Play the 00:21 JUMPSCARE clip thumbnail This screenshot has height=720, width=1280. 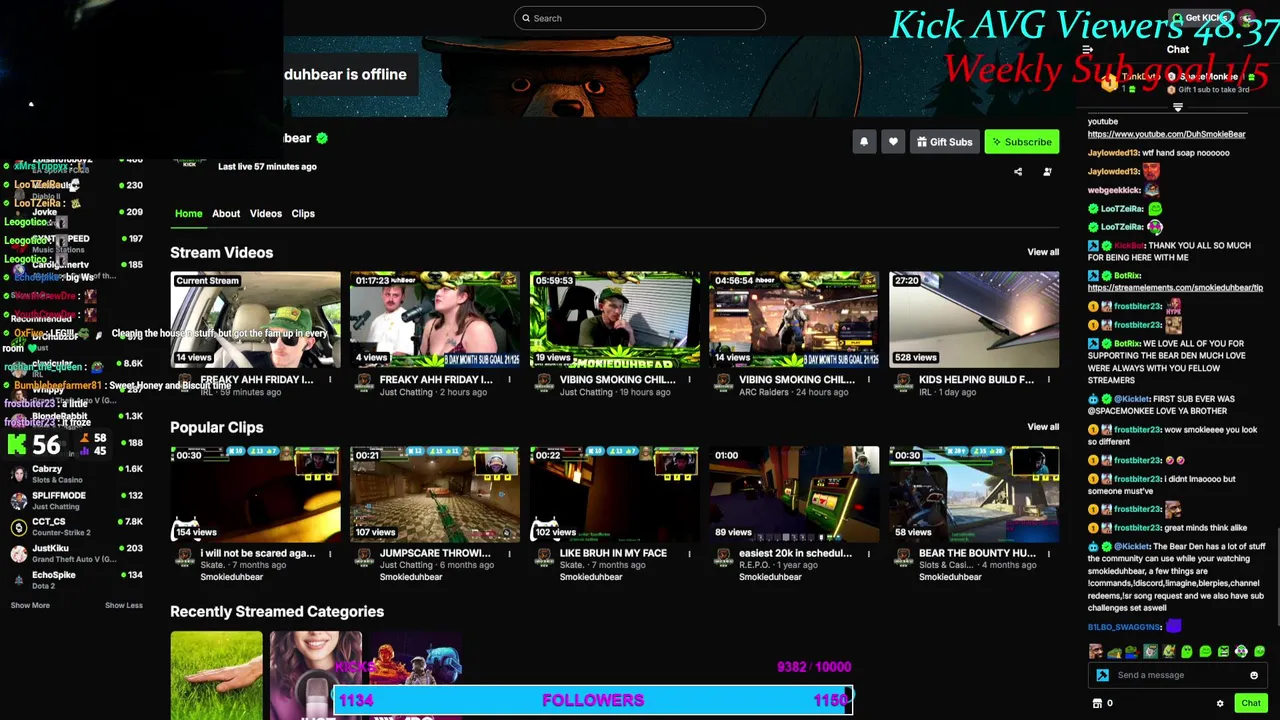point(435,494)
